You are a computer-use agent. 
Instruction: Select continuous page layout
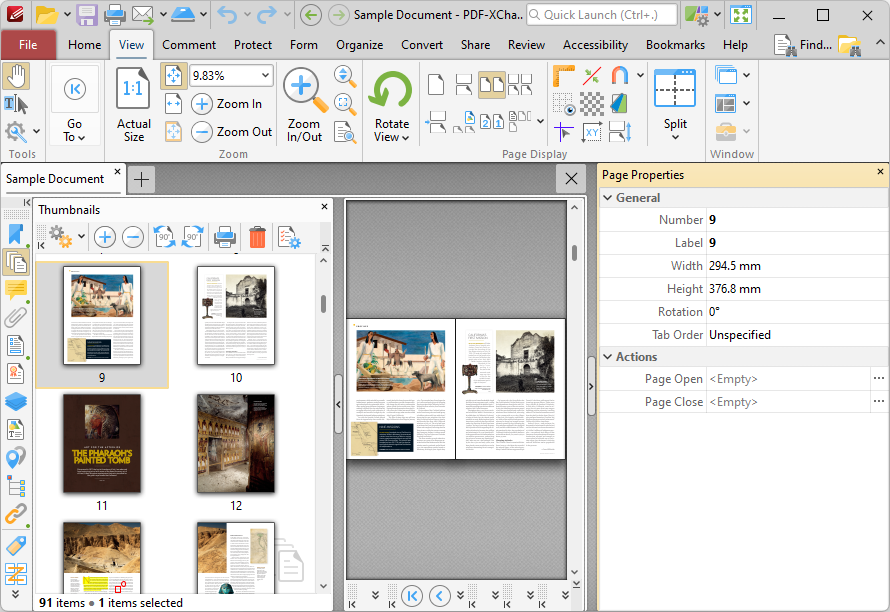[464, 85]
